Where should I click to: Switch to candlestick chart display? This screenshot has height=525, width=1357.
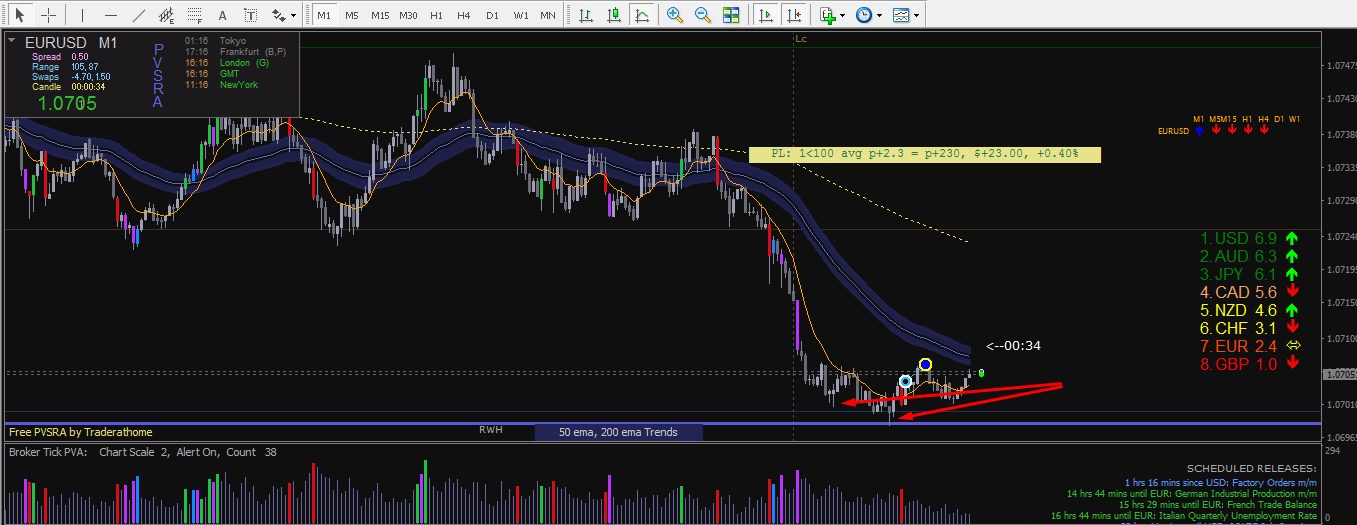pyautogui.click(x=614, y=15)
